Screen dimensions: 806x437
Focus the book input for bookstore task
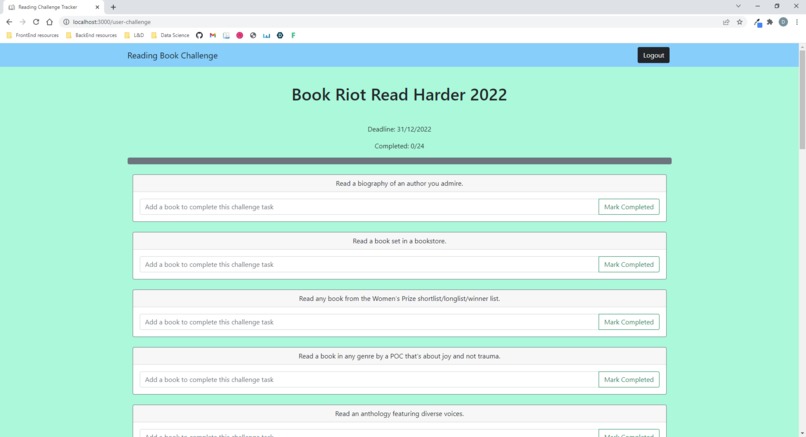(369, 264)
